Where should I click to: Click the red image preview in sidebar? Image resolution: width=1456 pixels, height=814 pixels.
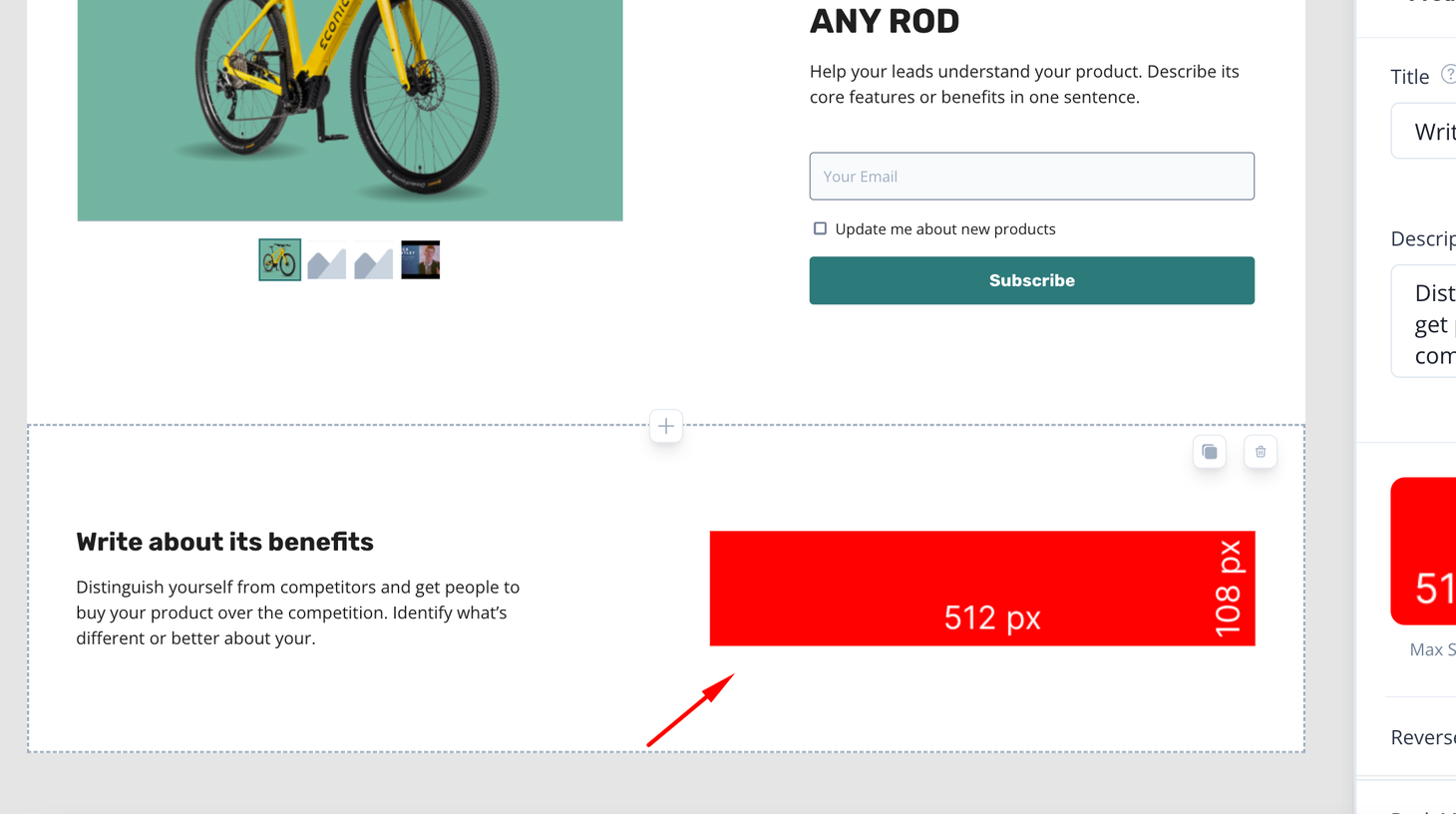[1424, 552]
